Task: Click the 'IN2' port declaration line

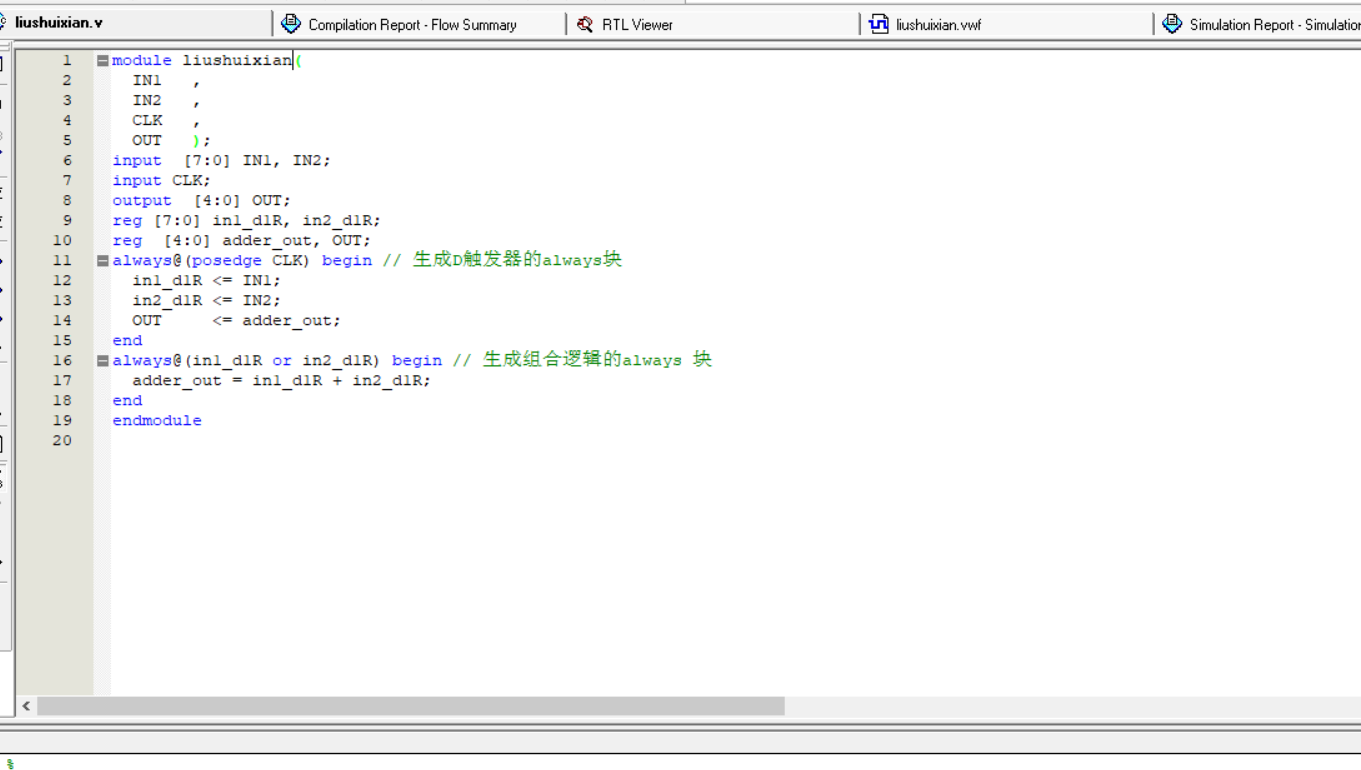Action: pos(166,101)
